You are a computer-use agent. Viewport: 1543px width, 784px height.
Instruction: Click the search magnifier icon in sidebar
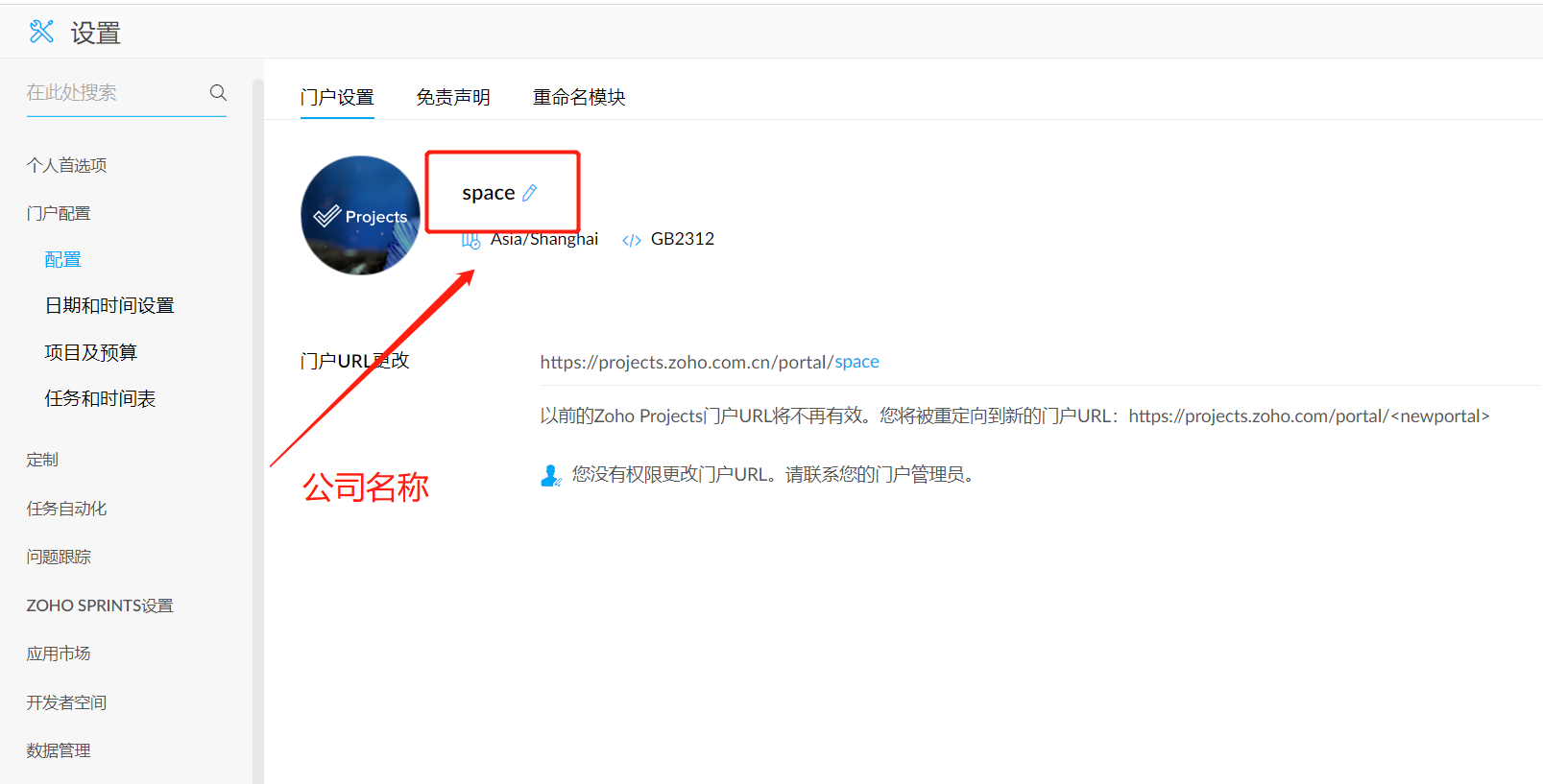coord(218,92)
